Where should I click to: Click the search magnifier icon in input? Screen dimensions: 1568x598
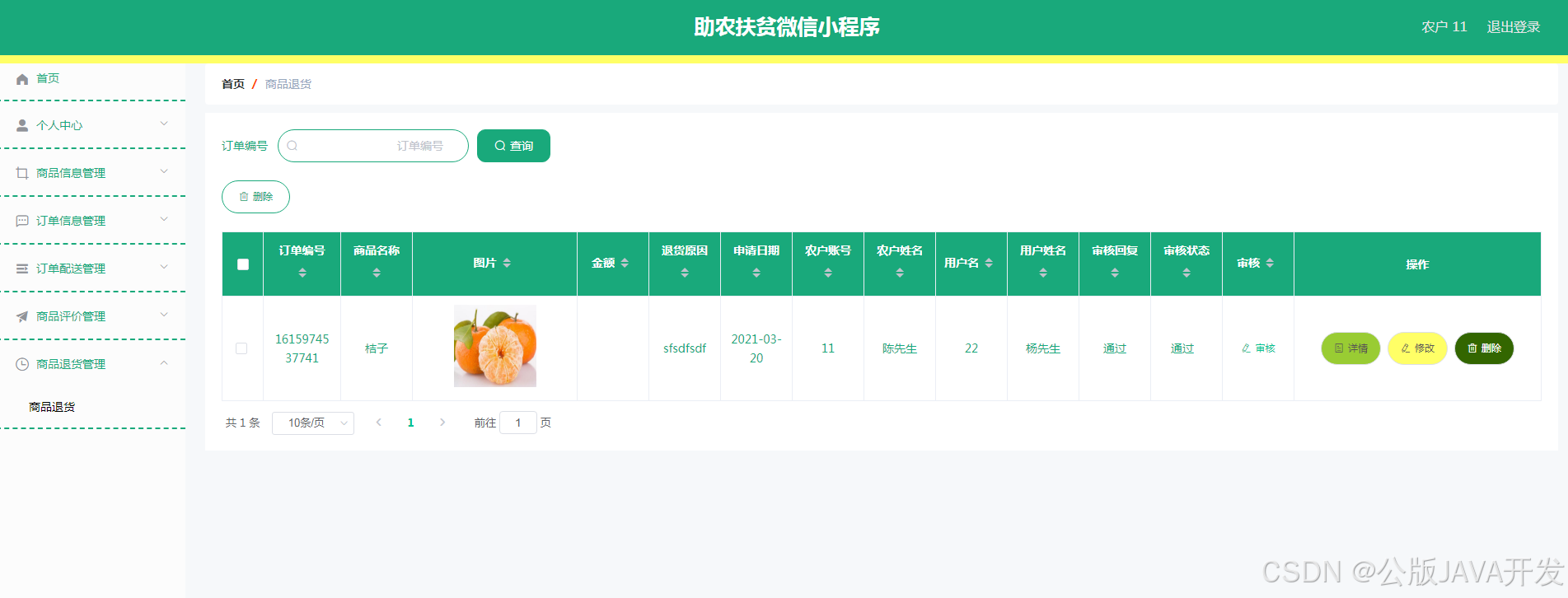tap(292, 146)
